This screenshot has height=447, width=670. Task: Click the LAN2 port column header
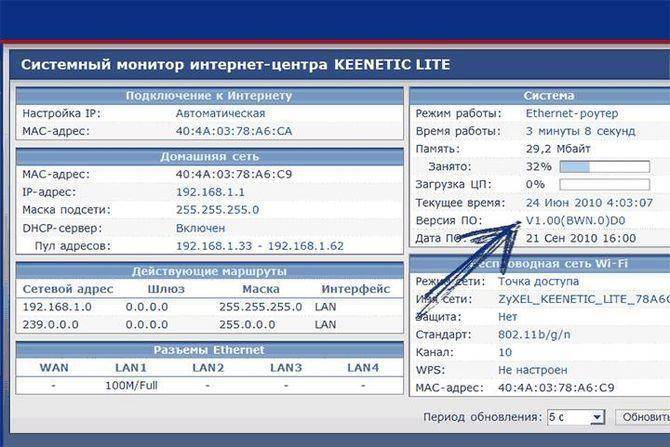(x=208, y=368)
